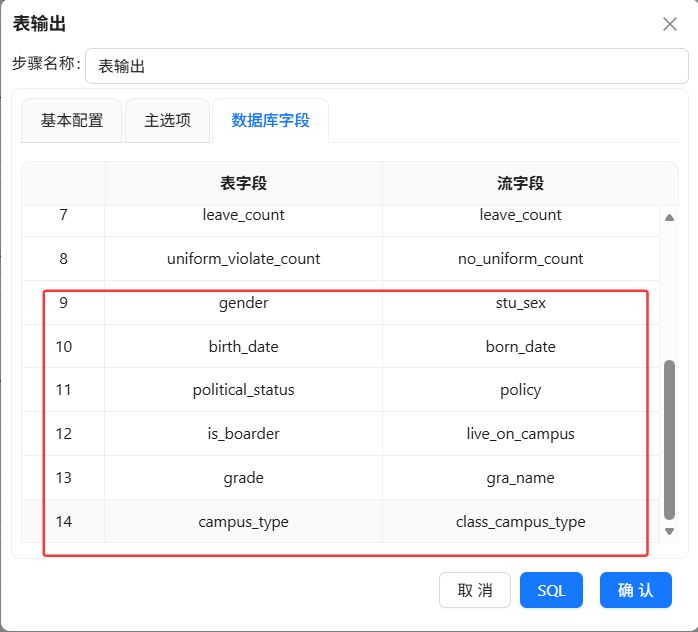Image resolution: width=698 pixels, height=632 pixels.
Task: Click the 表字段 column header
Action: [x=243, y=183]
